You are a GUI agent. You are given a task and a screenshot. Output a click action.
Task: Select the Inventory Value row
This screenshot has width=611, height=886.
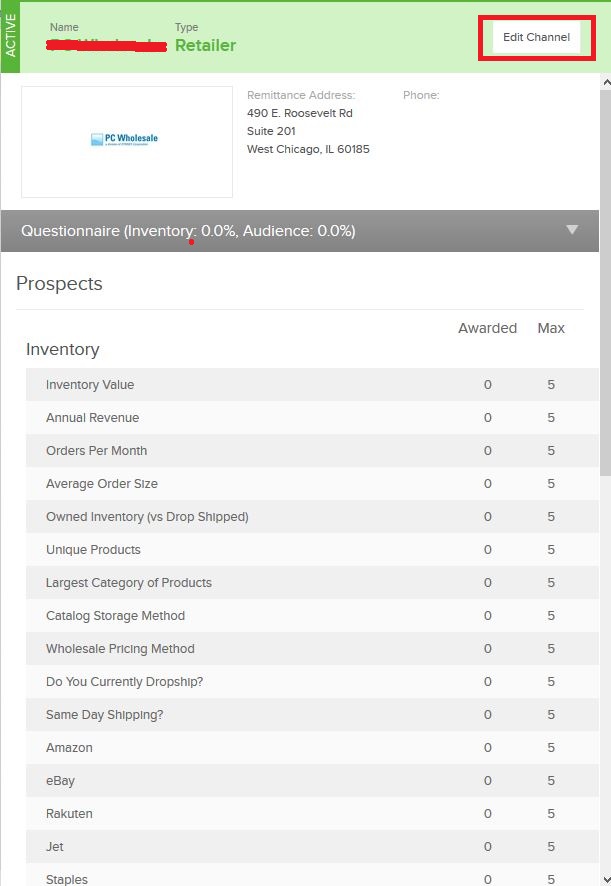coord(312,385)
